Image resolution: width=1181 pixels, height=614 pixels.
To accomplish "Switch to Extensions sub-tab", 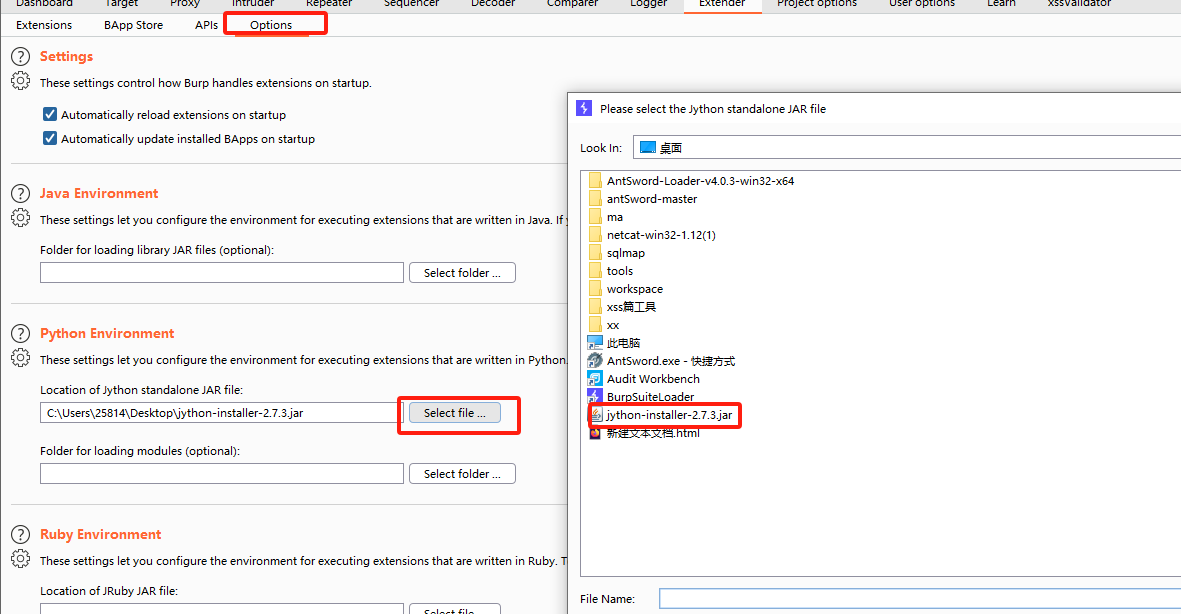I will pyautogui.click(x=44, y=25).
